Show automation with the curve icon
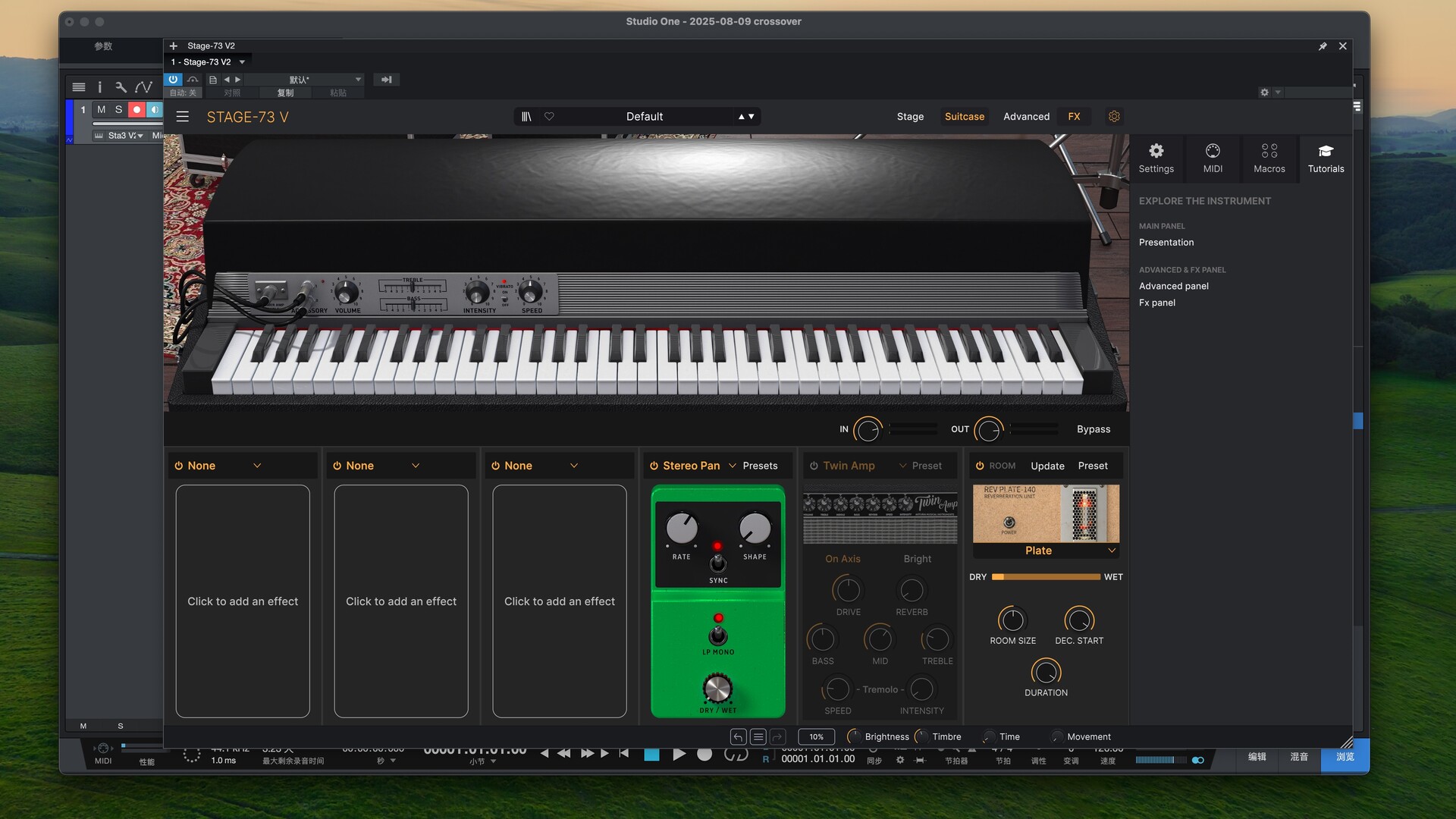 click(x=143, y=87)
